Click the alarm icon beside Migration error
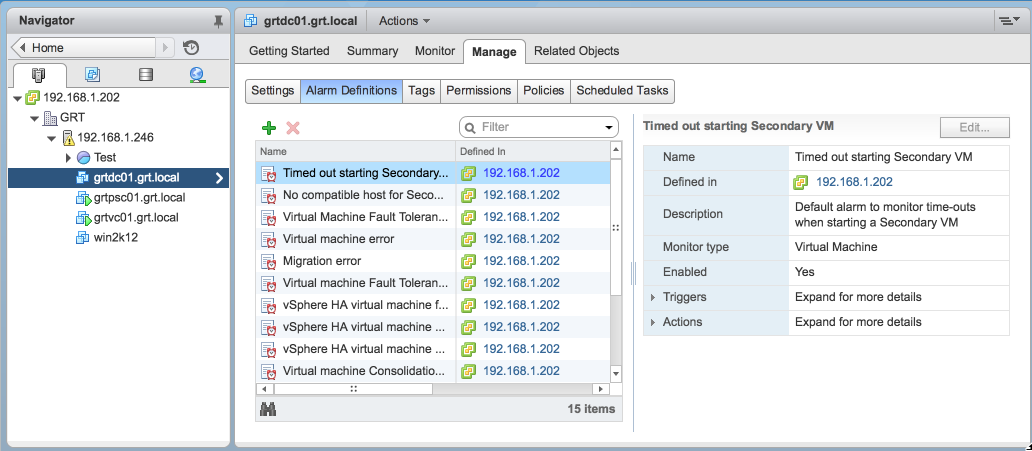The image size is (1032, 451). click(269, 261)
